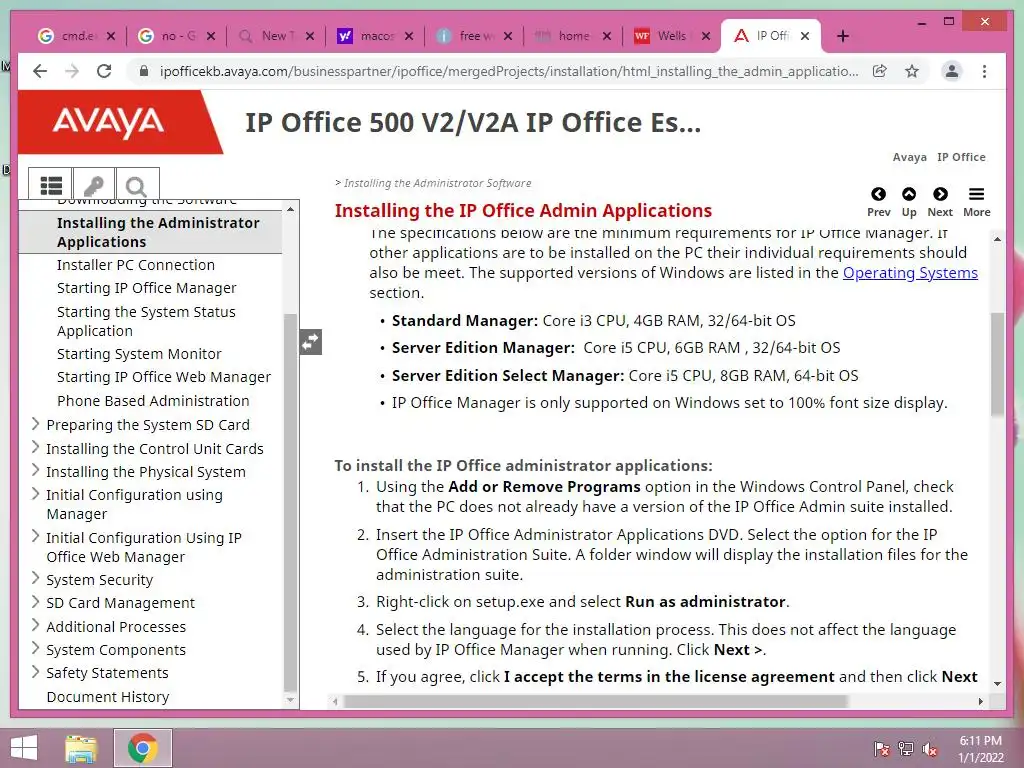The width and height of the screenshot is (1024, 768).
Task: Open Phone Based Administration topic
Action: [153, 400]
